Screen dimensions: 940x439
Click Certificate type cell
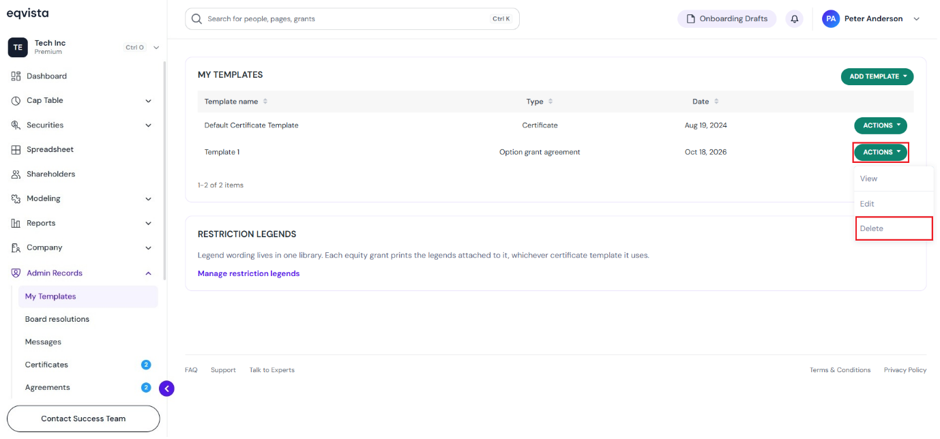(540, 125)
